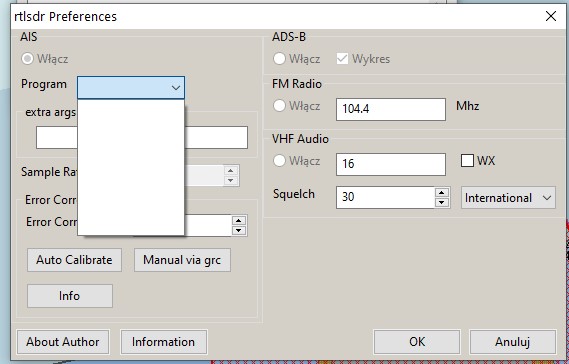Cancel with the Anuluj button
This screenshot has width=569, height=364.
(513, 341)
